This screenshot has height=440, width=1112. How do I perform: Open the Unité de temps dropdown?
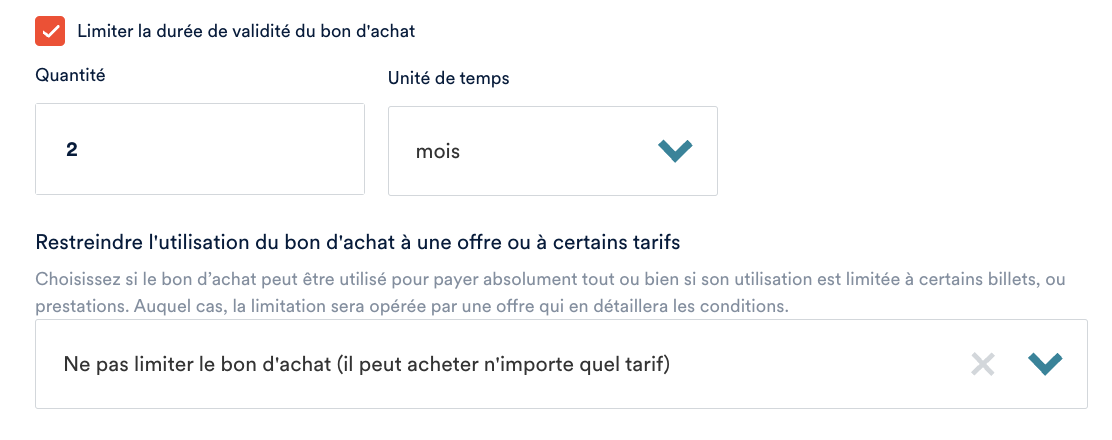552,151
